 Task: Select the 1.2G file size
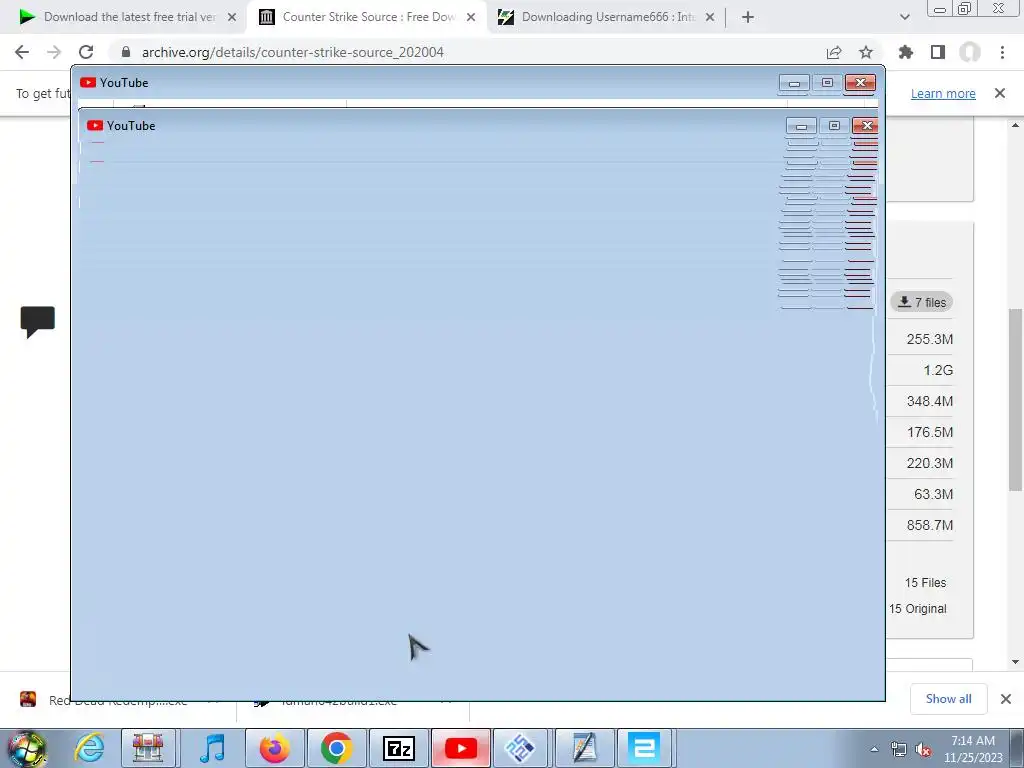point(938,370)
